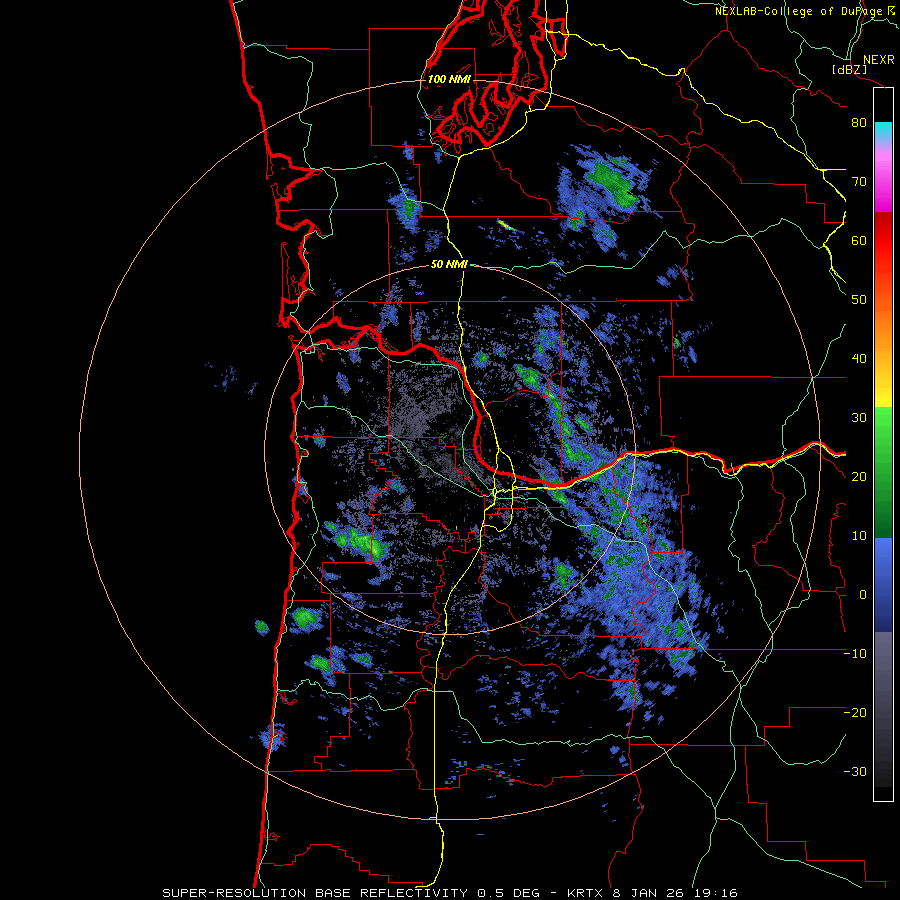Click the 60 value on the dBZ scale
The width and height of the screenshot is (900, 900).
point(859,241)
